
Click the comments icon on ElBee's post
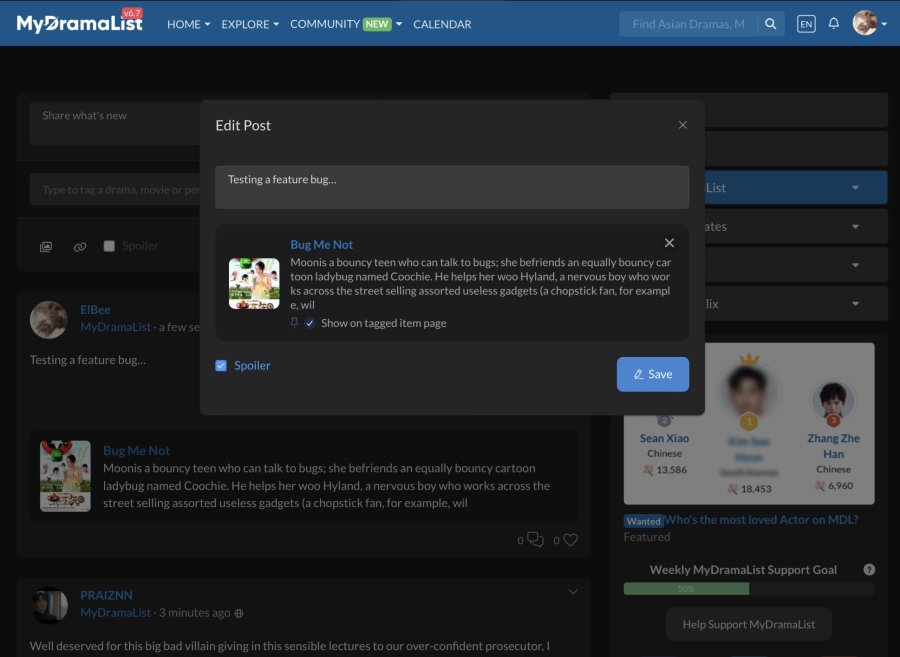pyautogui.click(x=535, y=540)
